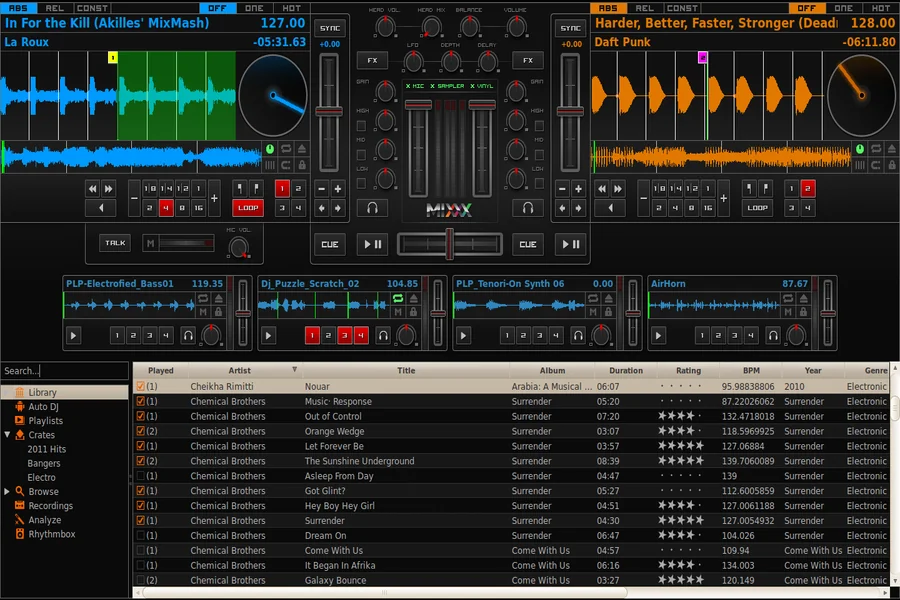Expand the Browse tree item
900x600 pixels.
click(7, 492)
